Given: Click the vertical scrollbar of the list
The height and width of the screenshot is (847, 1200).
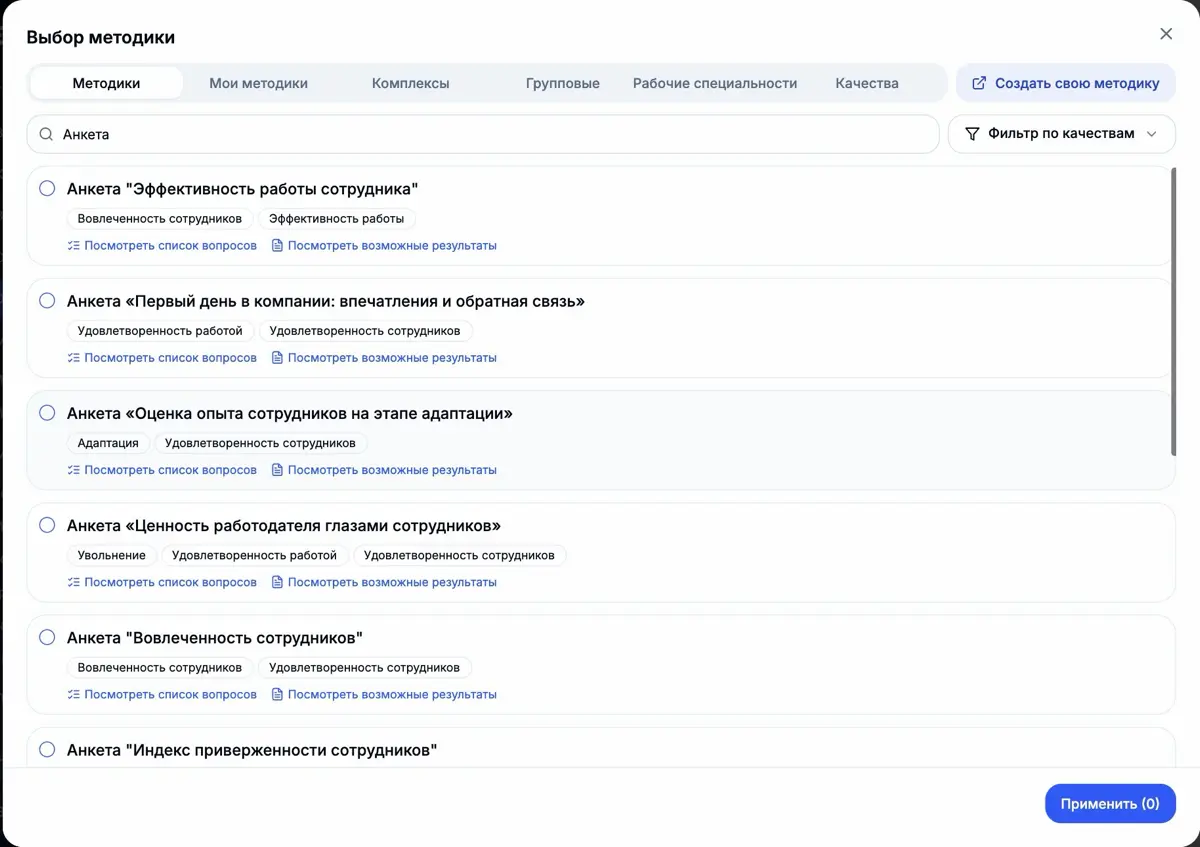Looking at the screenshot, I should tap(1172, 312).
